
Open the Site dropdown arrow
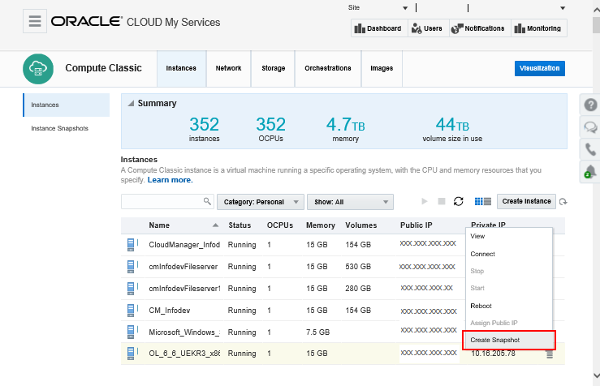pyautogui.click(x=405, y=8)
